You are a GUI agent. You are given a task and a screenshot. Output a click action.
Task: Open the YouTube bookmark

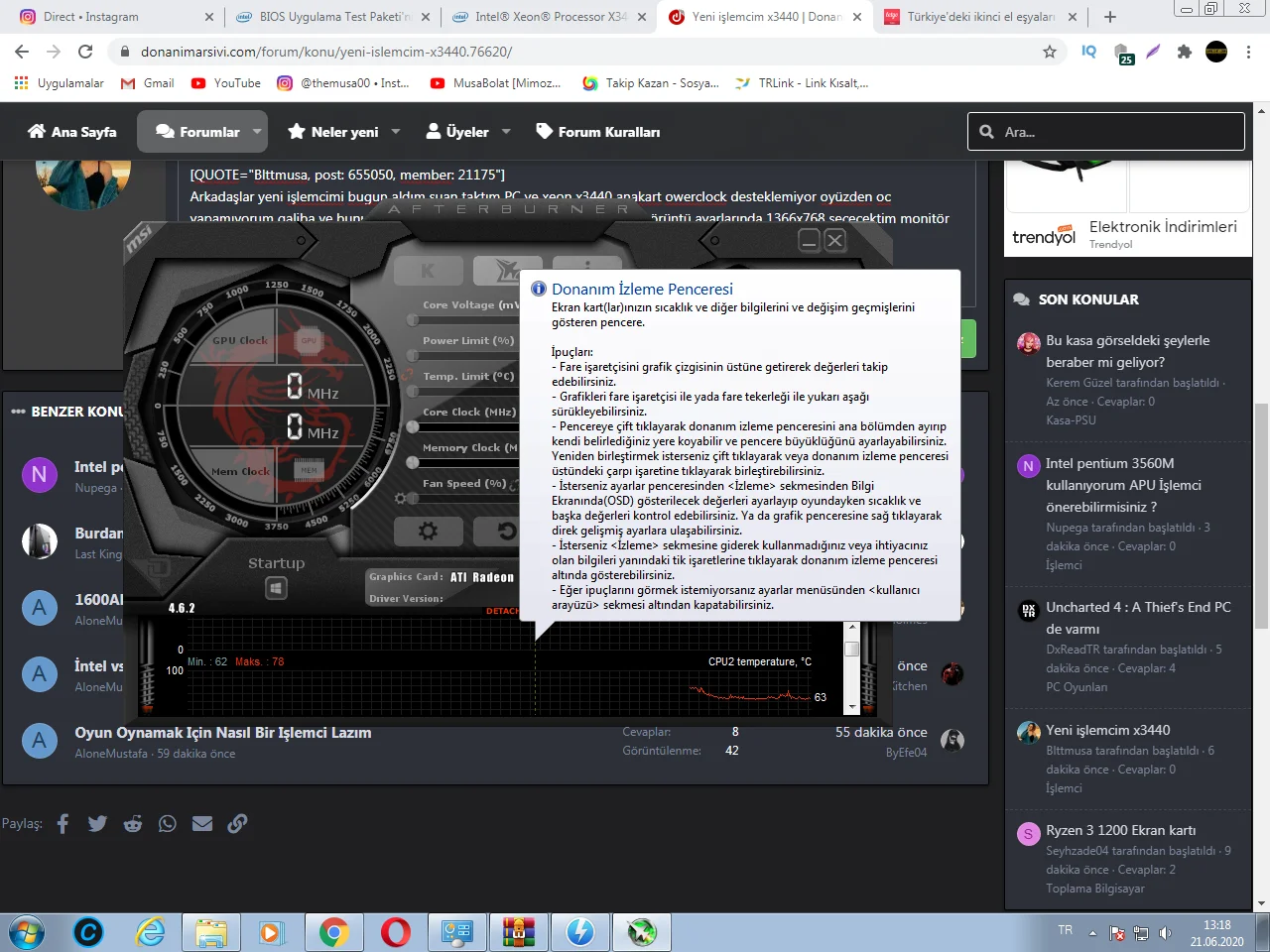pos(226,83)
